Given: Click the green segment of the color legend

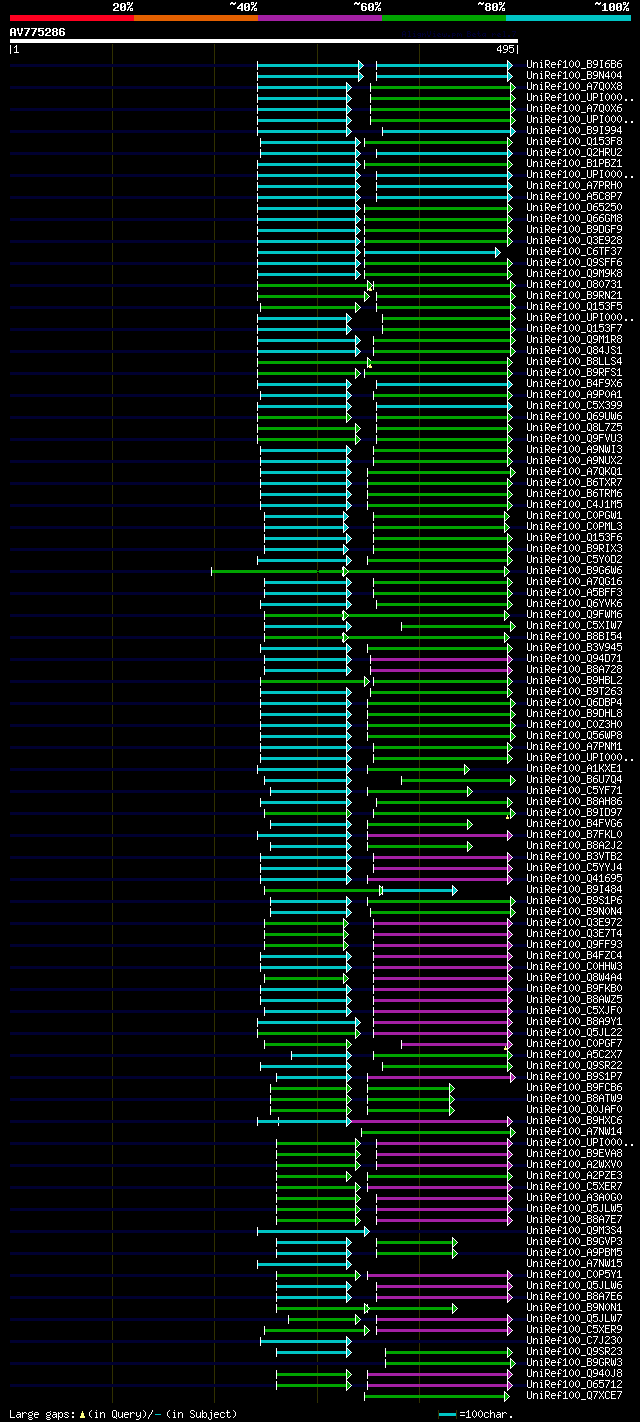Looking at the screenshot, I should (x=444, y=18).
